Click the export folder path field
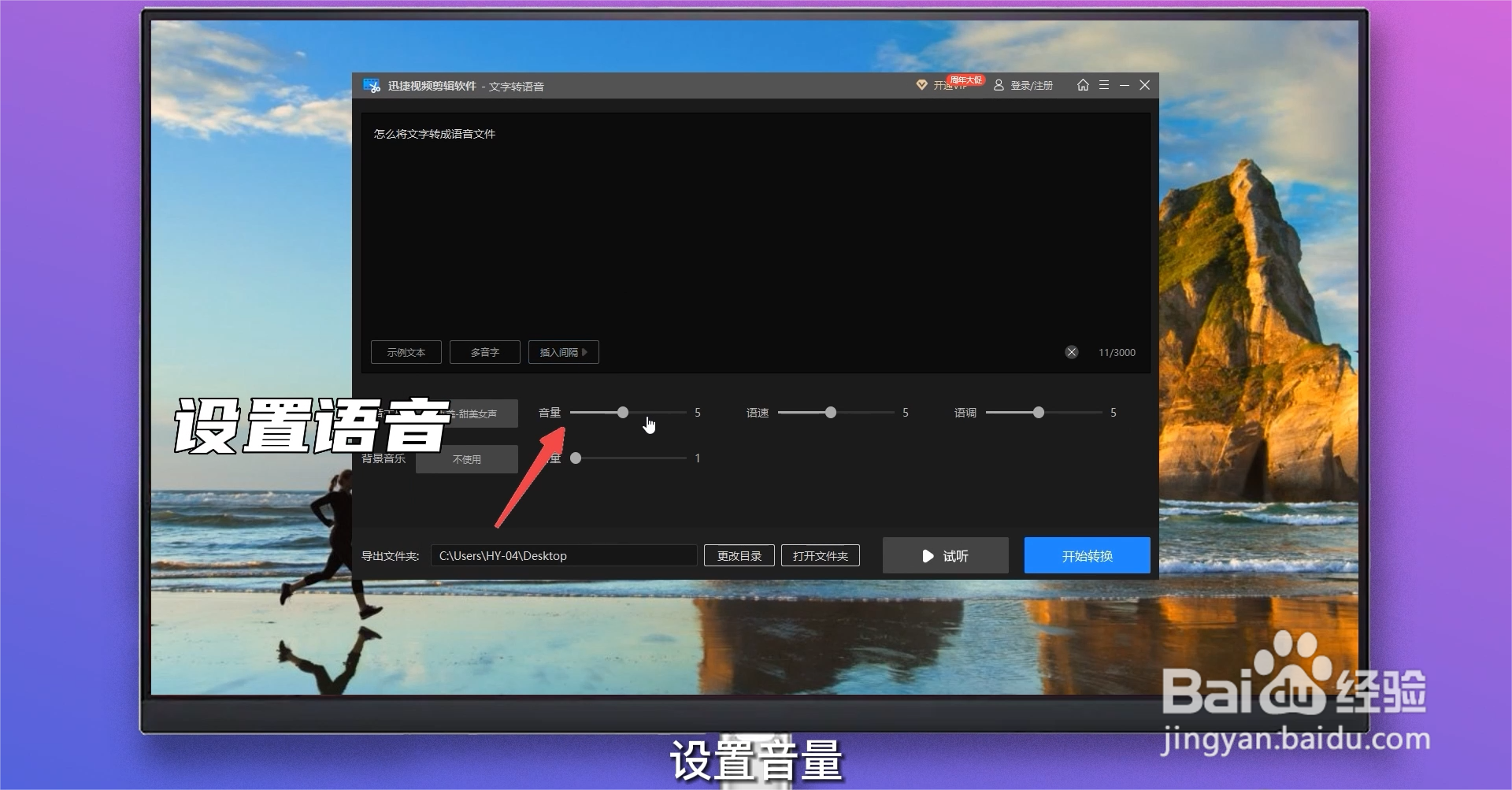 pos(564,555)
